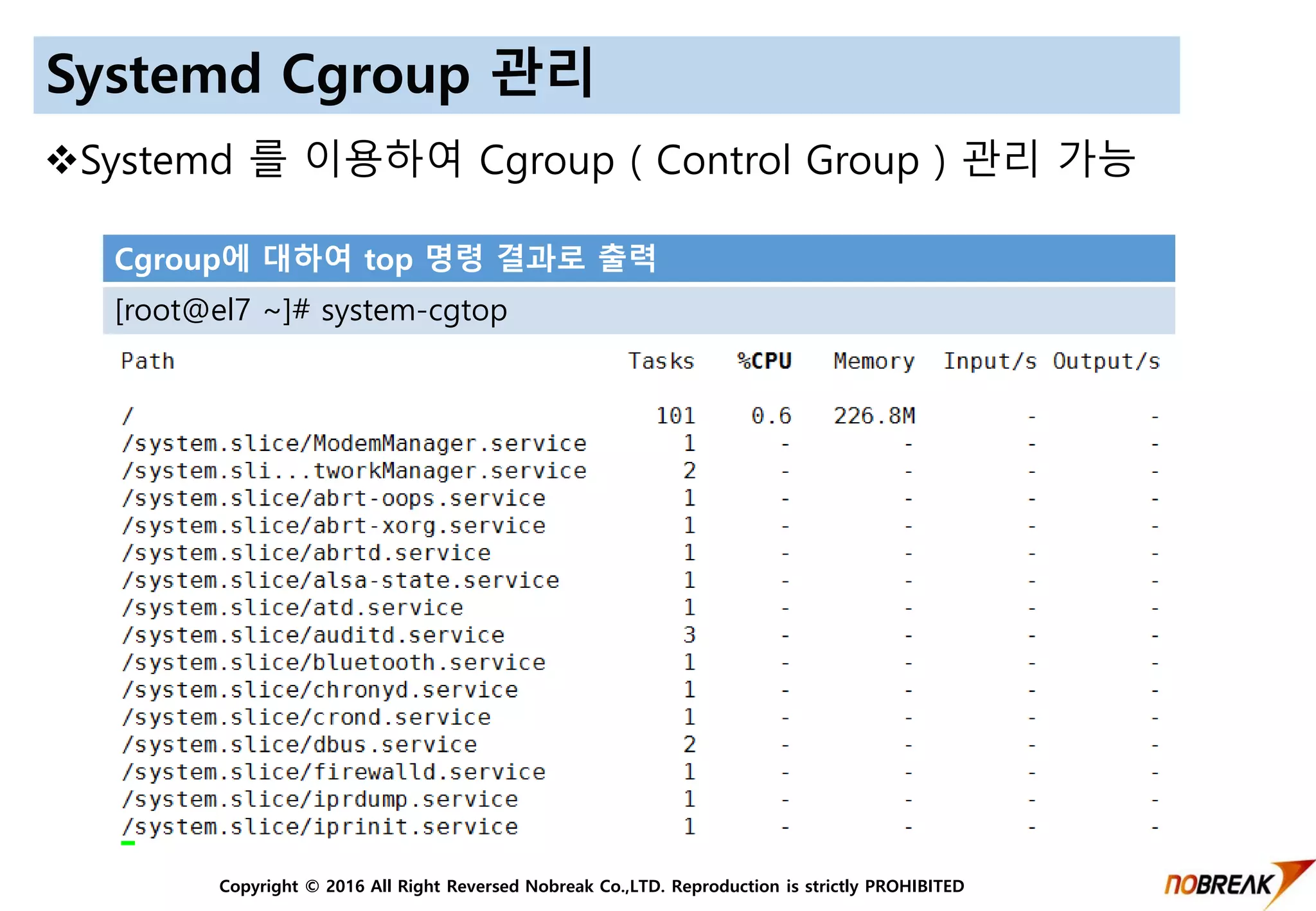Click the green terminal cursor below iprinit row
Image resolution: width=1316 pixels, height=911 pixels.
tap(128, 843)
